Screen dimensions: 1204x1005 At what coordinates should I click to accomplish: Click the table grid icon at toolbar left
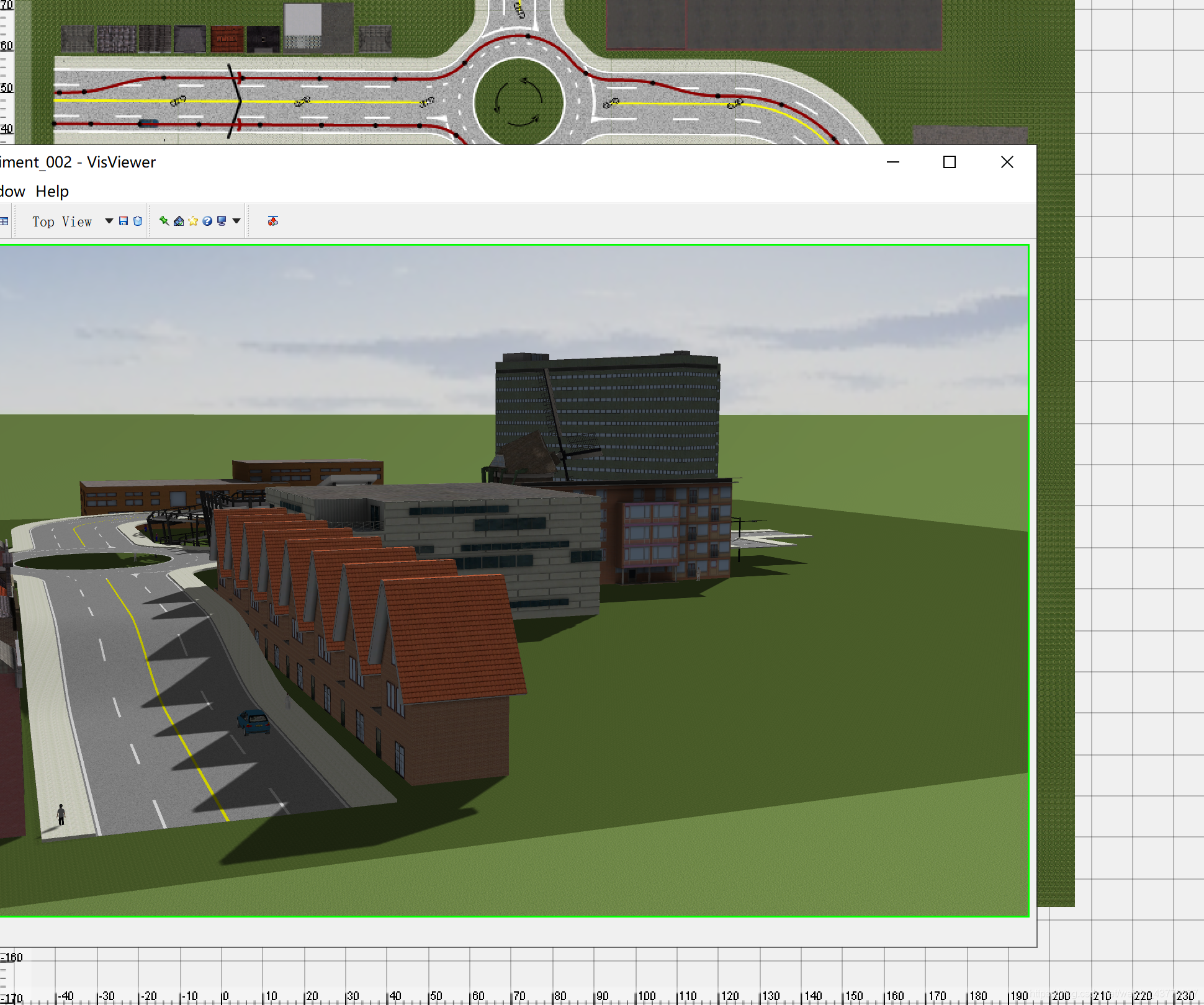pyautogui.click(x=4, y=221)
